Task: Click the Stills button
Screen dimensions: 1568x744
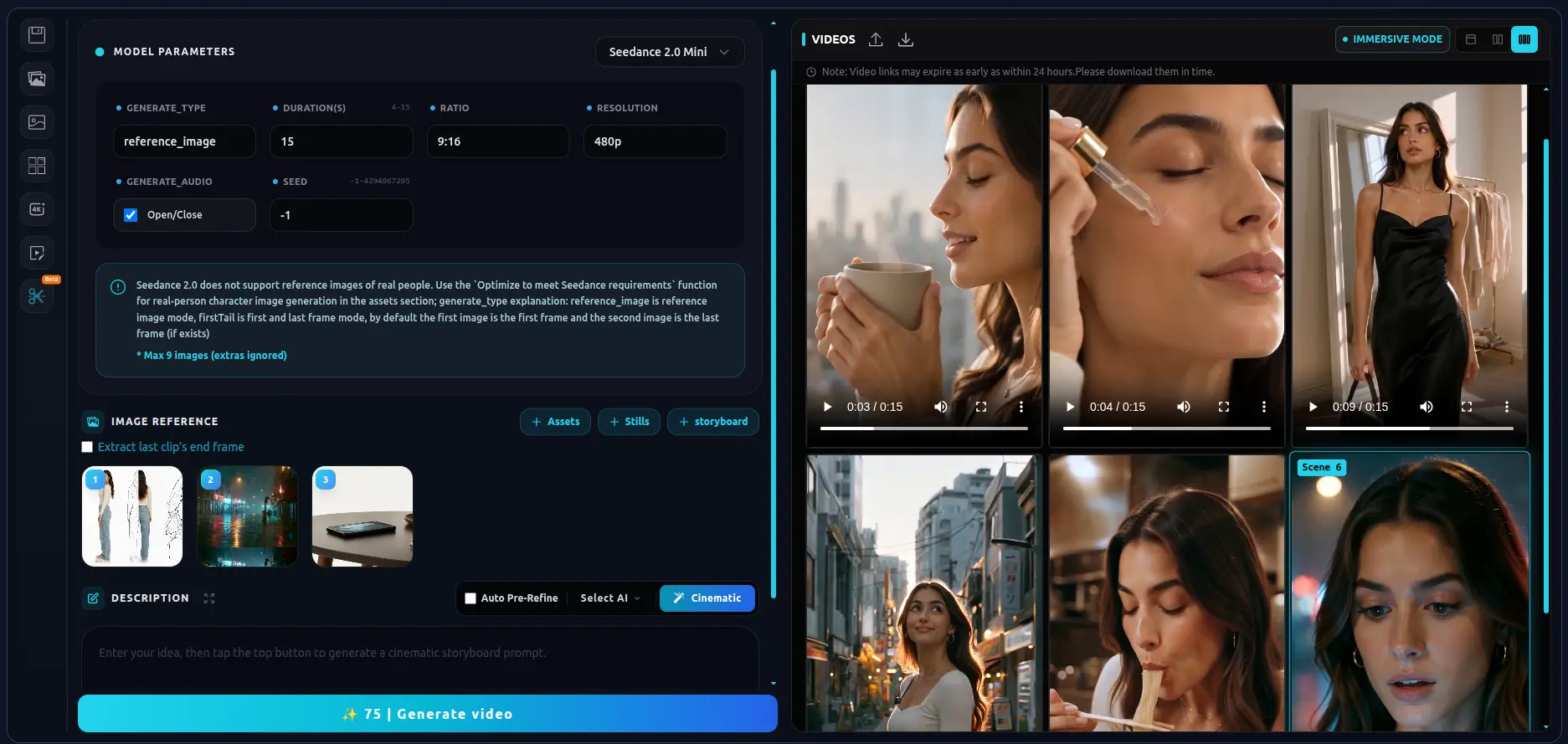Action: tap(630, 422)
